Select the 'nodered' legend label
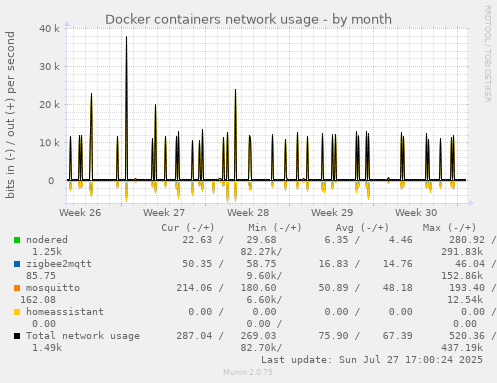This screenshot has height=383, width=497. pyautogui.click(x=47, y=240)
